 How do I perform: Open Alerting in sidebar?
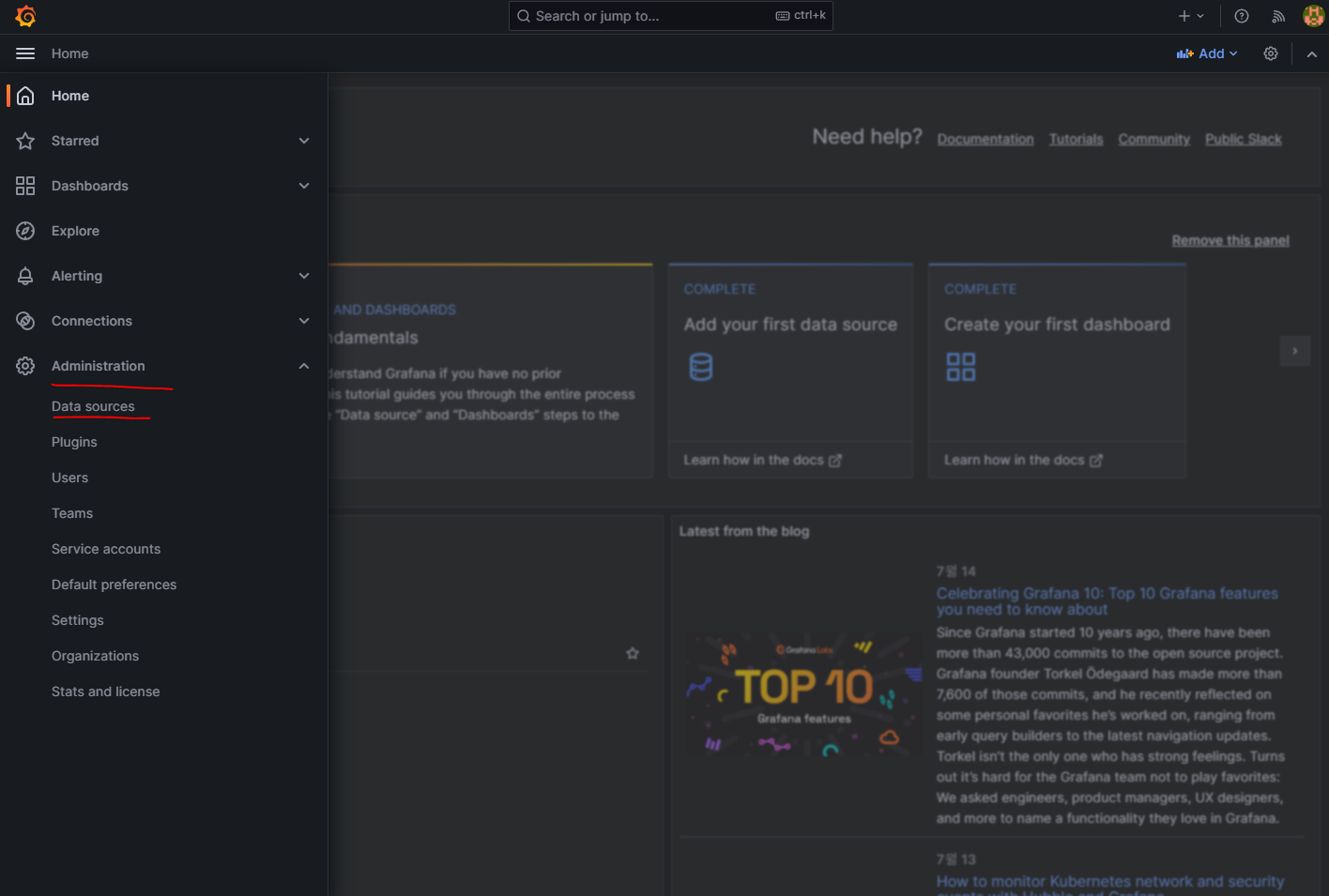tap(77, 276)
